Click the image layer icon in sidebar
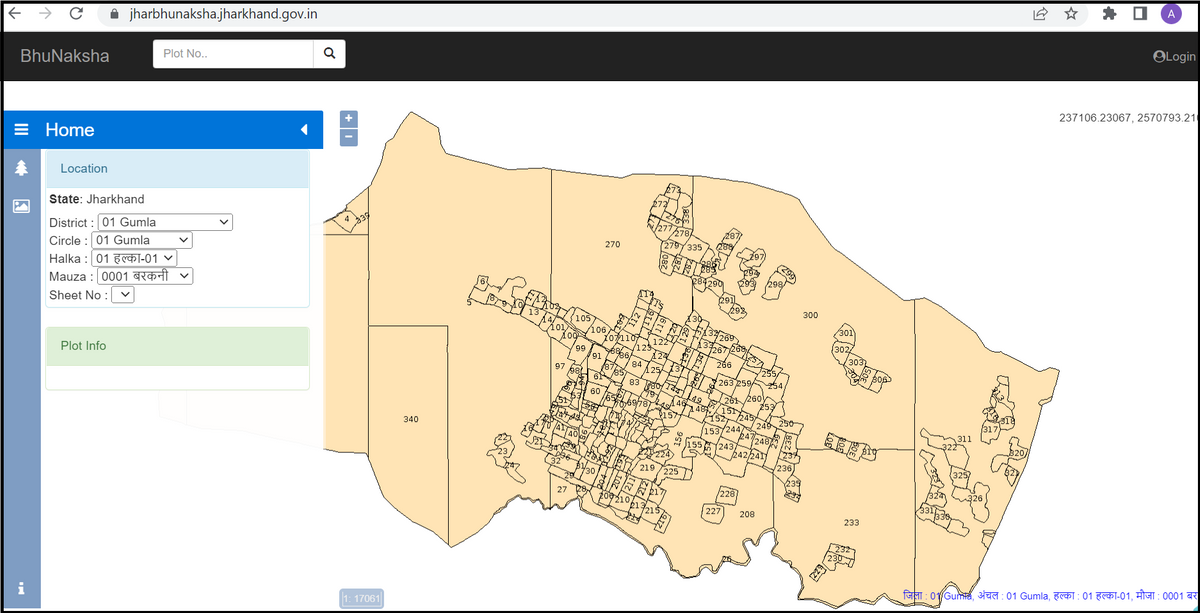Screen dimensions: 1200x613 (x=21, y=206)
